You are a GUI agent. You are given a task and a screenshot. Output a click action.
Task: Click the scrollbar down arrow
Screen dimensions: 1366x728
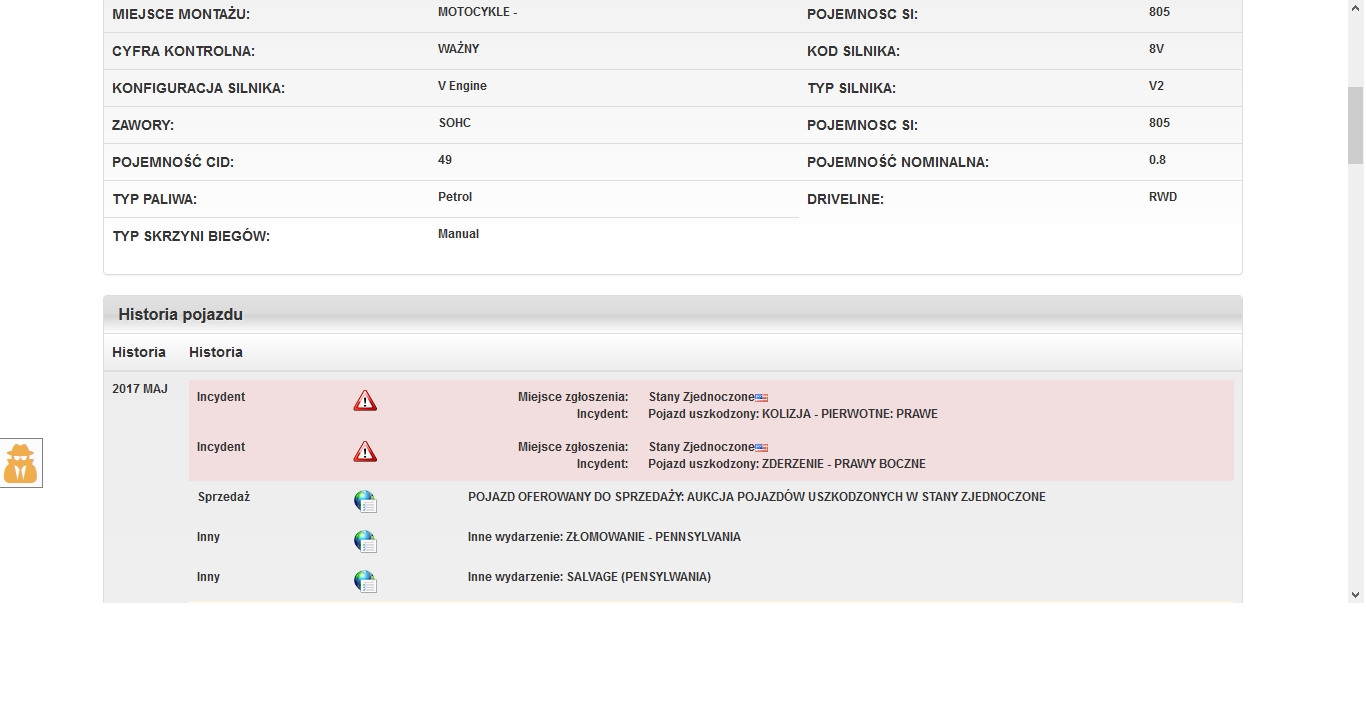tap(1356, 595)
